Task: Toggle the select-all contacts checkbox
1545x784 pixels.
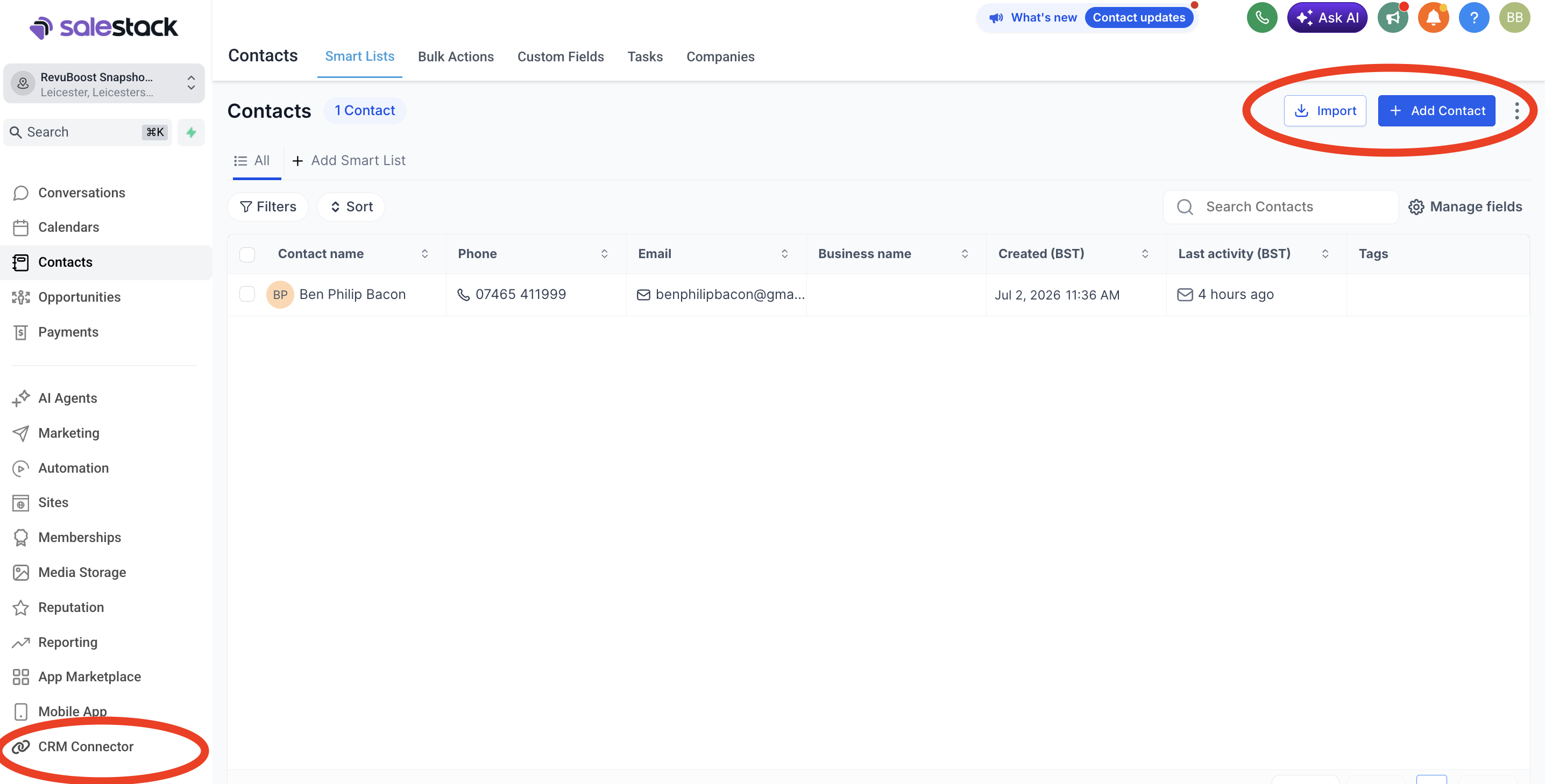Action: click(x=247, y=255)
